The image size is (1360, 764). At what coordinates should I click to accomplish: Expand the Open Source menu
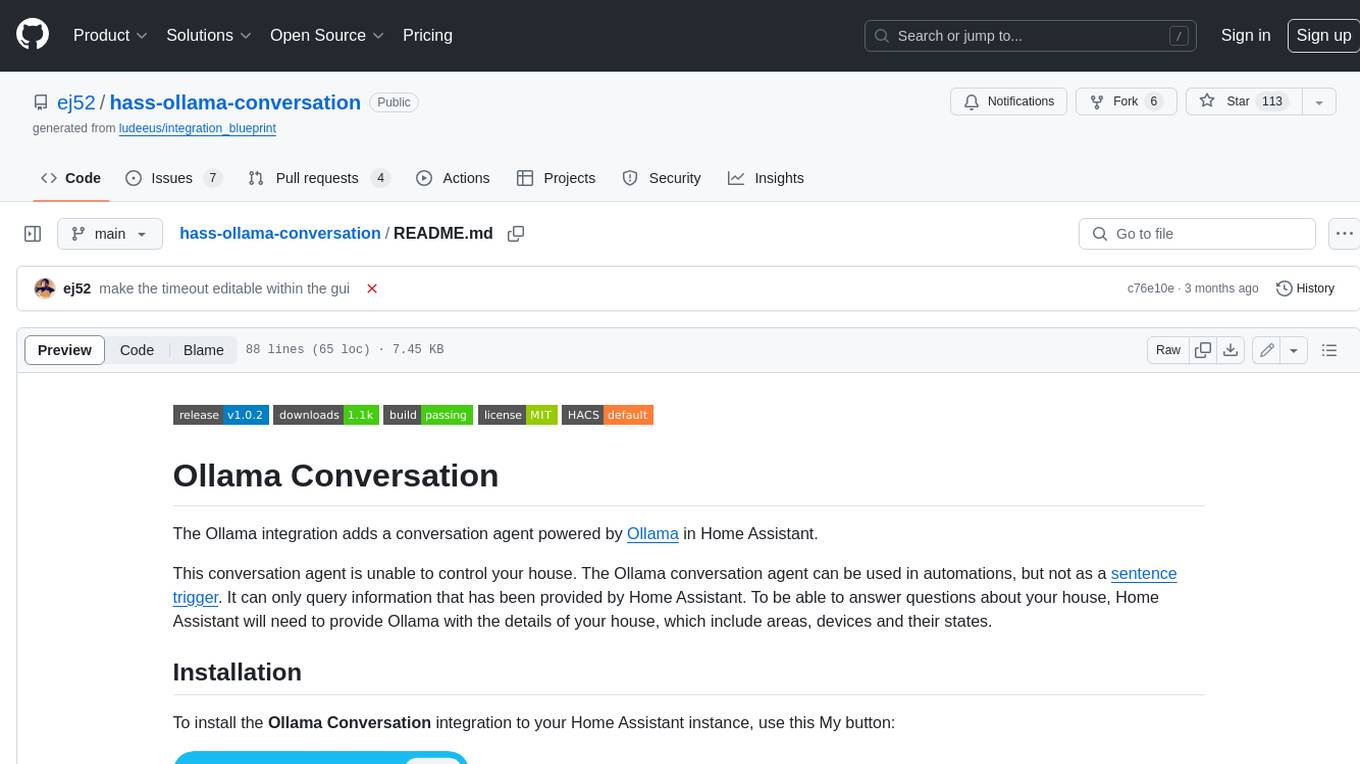[327, 35]
